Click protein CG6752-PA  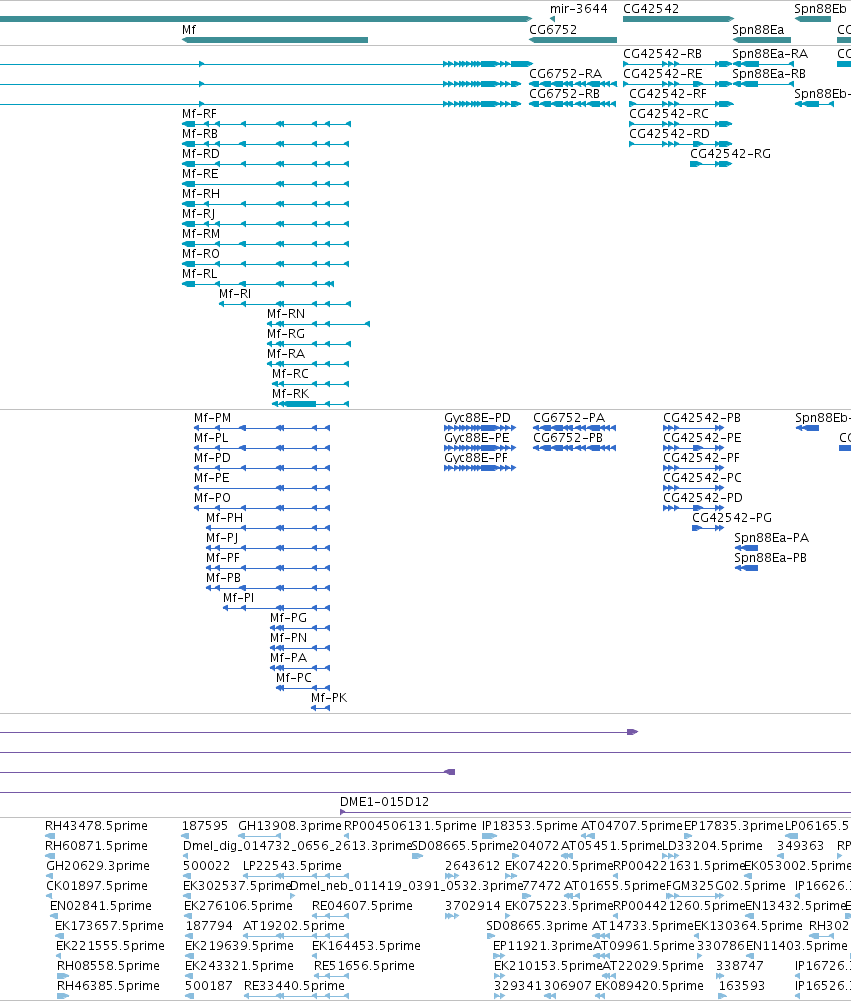coord(568,418)
